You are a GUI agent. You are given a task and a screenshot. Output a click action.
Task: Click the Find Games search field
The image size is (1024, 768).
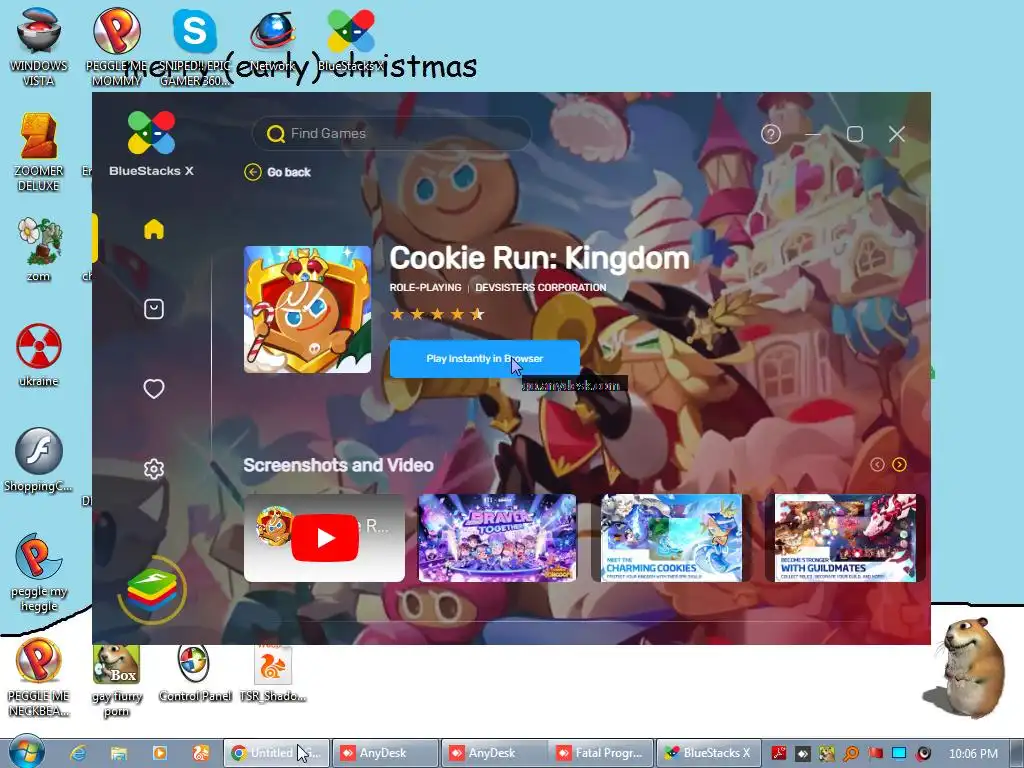coord(392,133)
